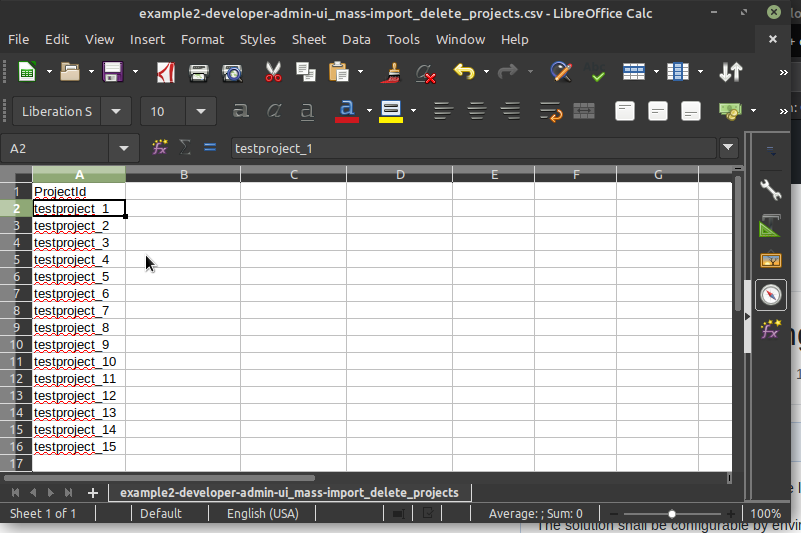The image size is (801, 533).
Task: Click column header C
Action: [x=294, y=174]
